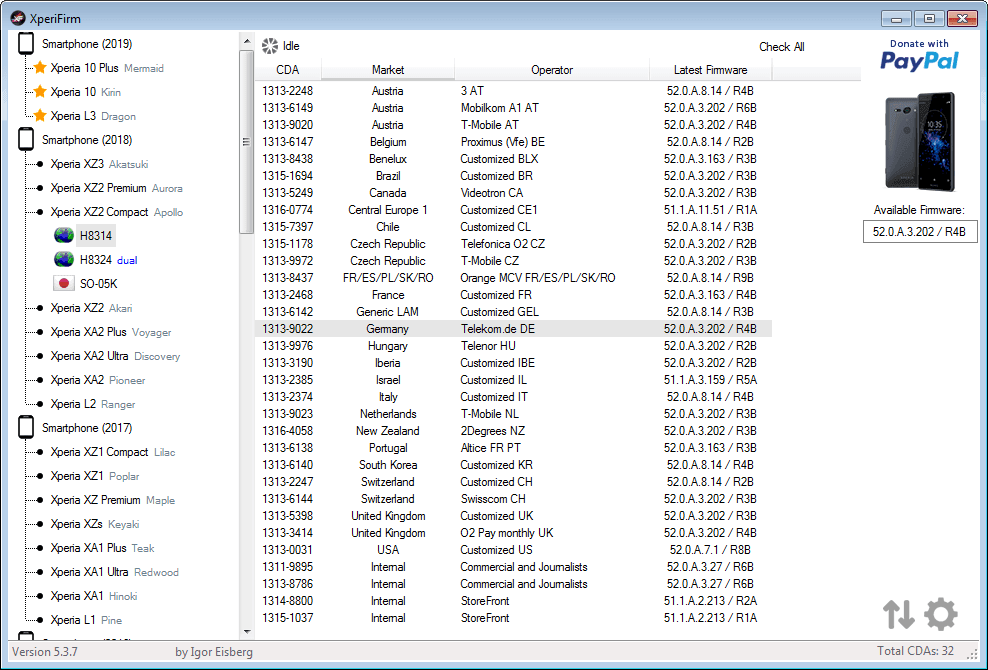Image resolution: width=988 pixels, height=670 pixels.
Task: Click the phone icon of Smartphone (2019)
Action: (x=26, y=43)
